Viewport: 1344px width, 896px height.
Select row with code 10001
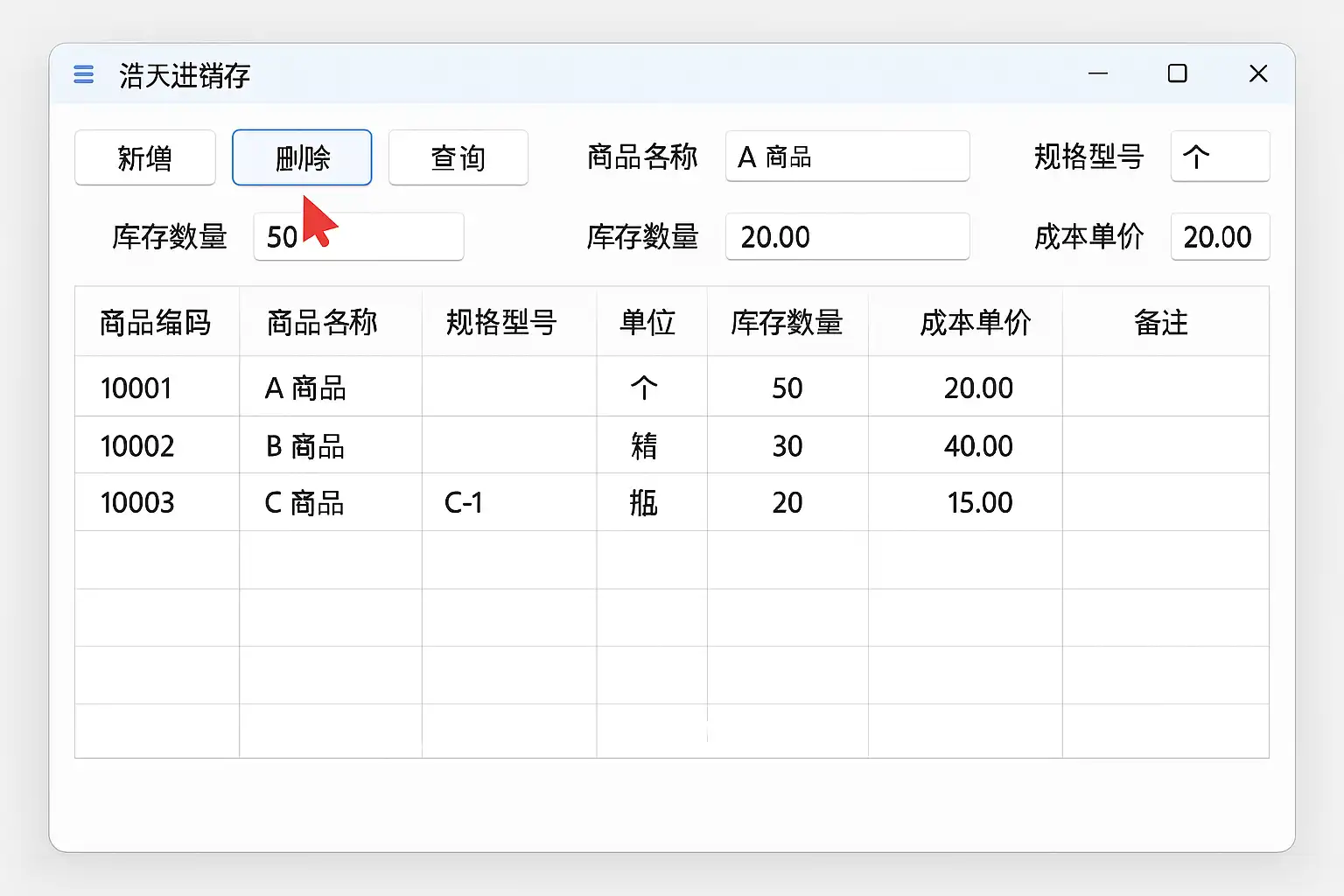pyautogui.click(x=136, y=388)
